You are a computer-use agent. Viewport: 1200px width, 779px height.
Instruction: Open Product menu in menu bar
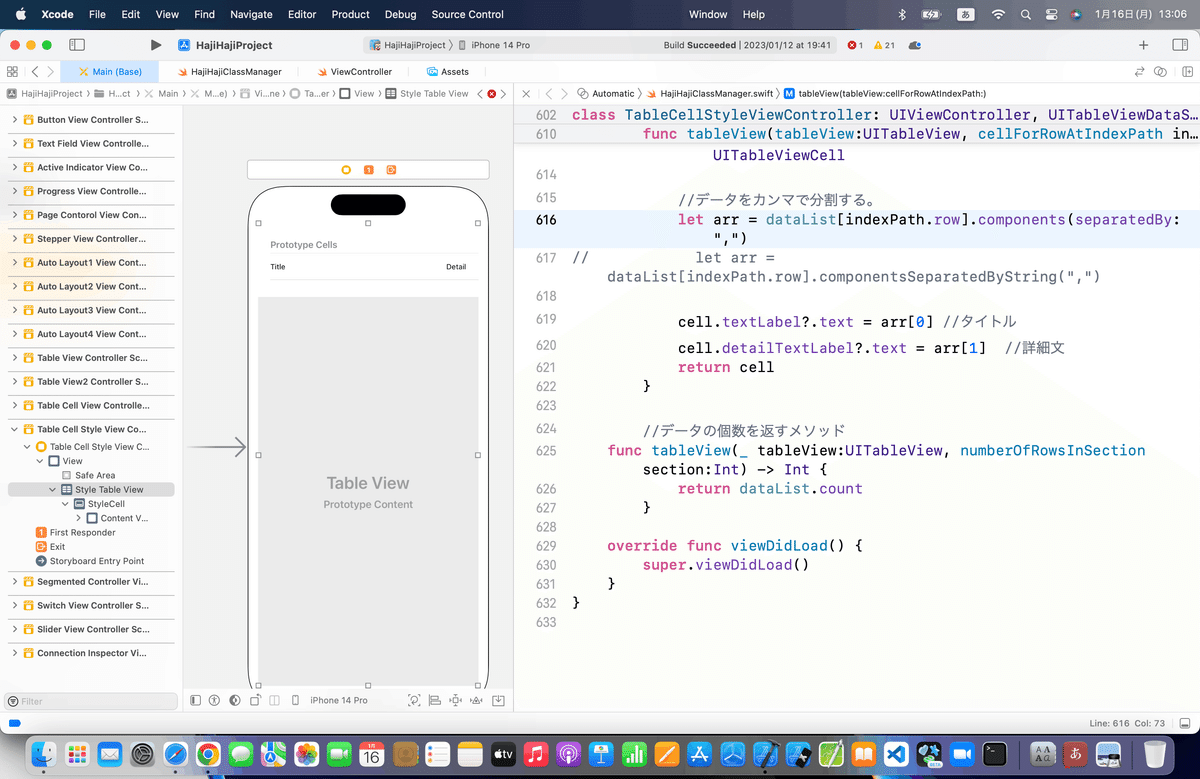click(x=350, y=14)
